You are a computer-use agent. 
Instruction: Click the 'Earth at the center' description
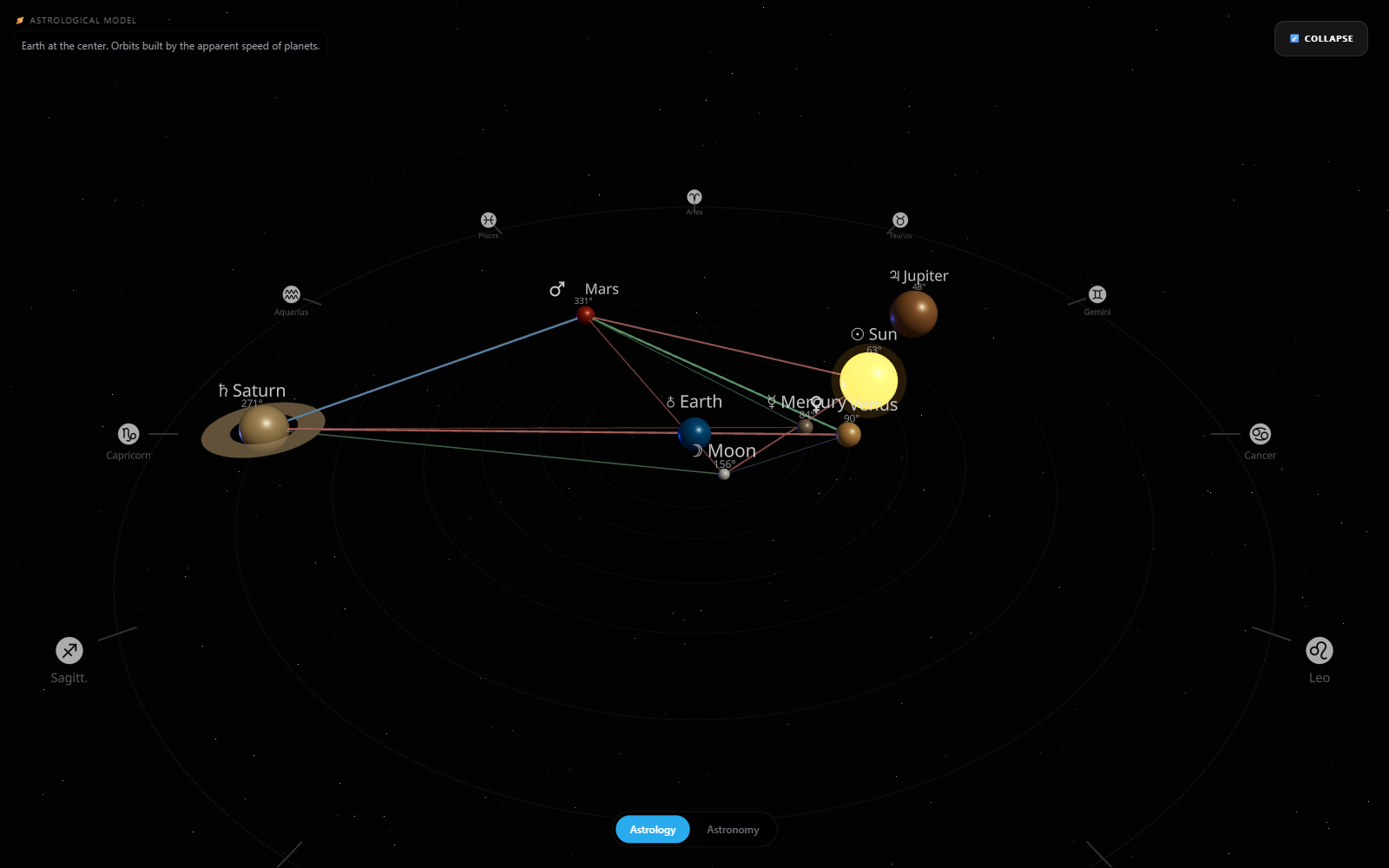(x=170, y=46)
